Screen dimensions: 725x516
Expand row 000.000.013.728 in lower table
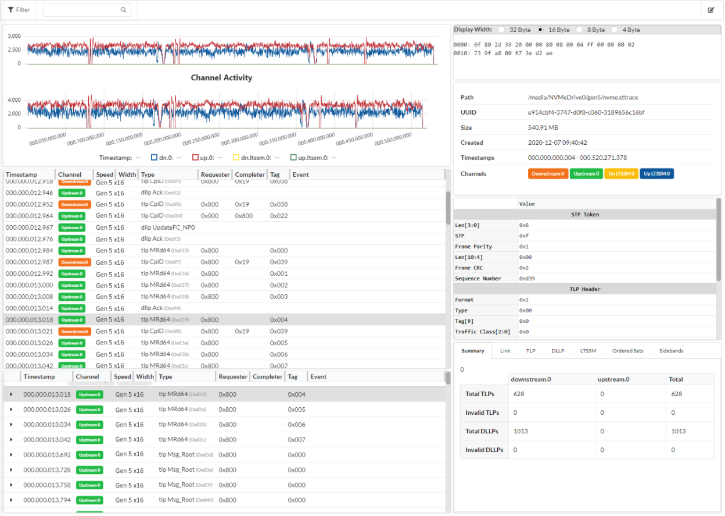11,470
